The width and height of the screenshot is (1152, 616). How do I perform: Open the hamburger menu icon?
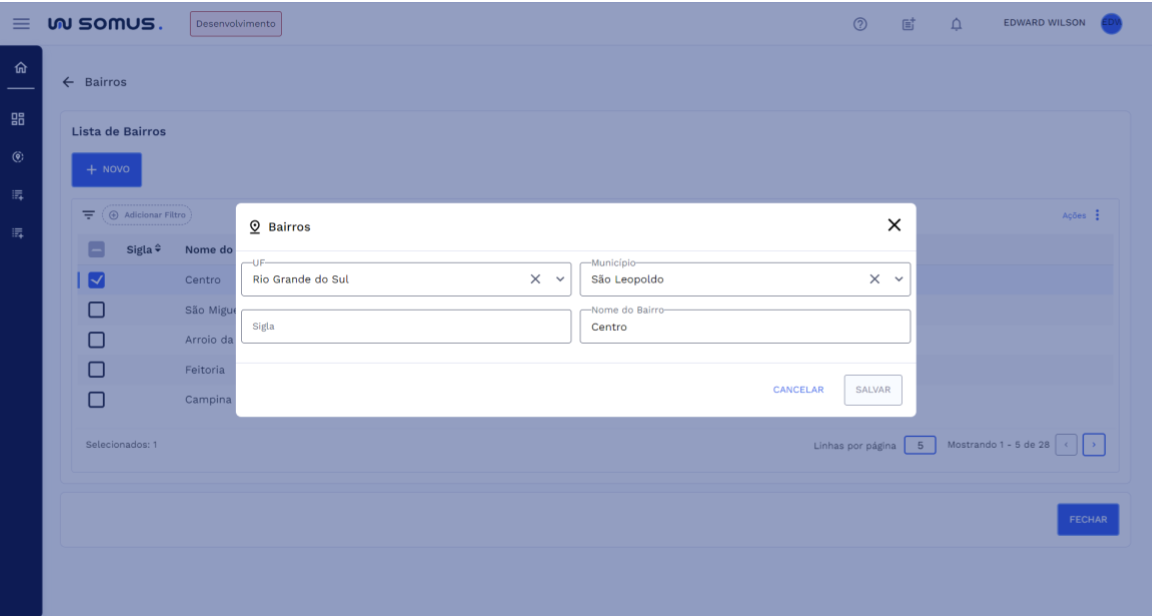coord(21,23)
